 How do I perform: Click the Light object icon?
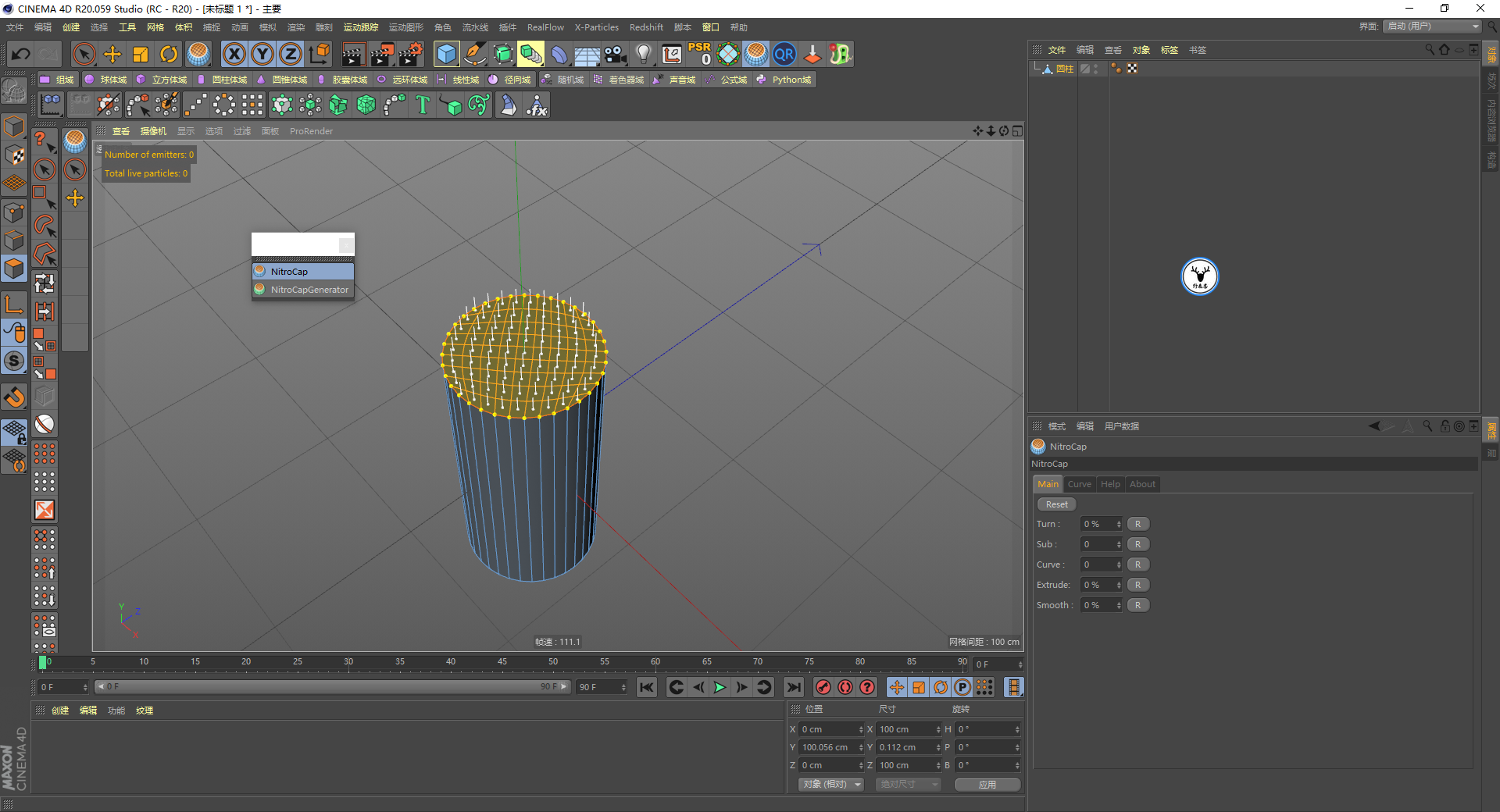[x=643, y=54]
